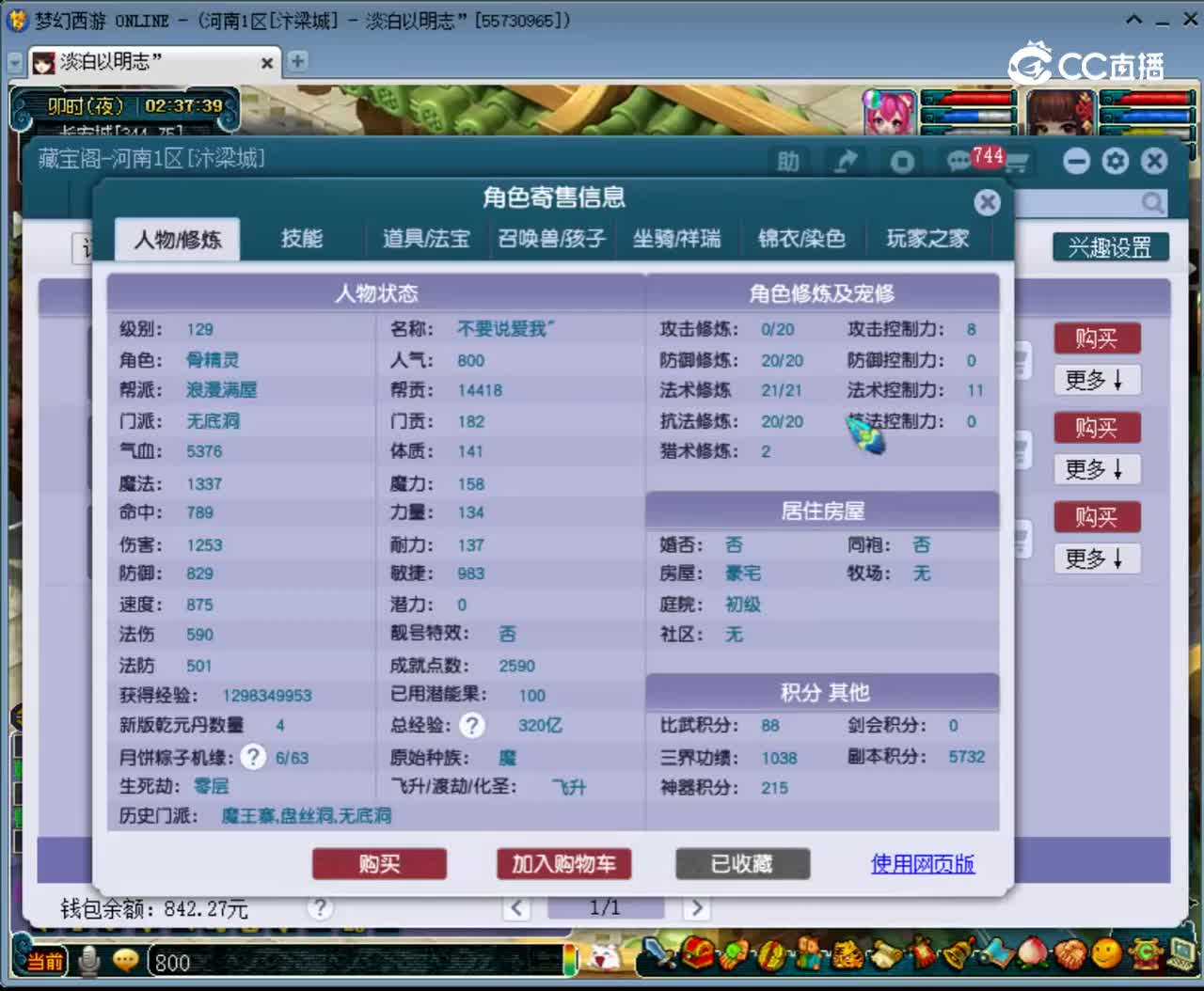Click the third 购买 button in the listing

pyautogui.click(x=1096, y=517)
